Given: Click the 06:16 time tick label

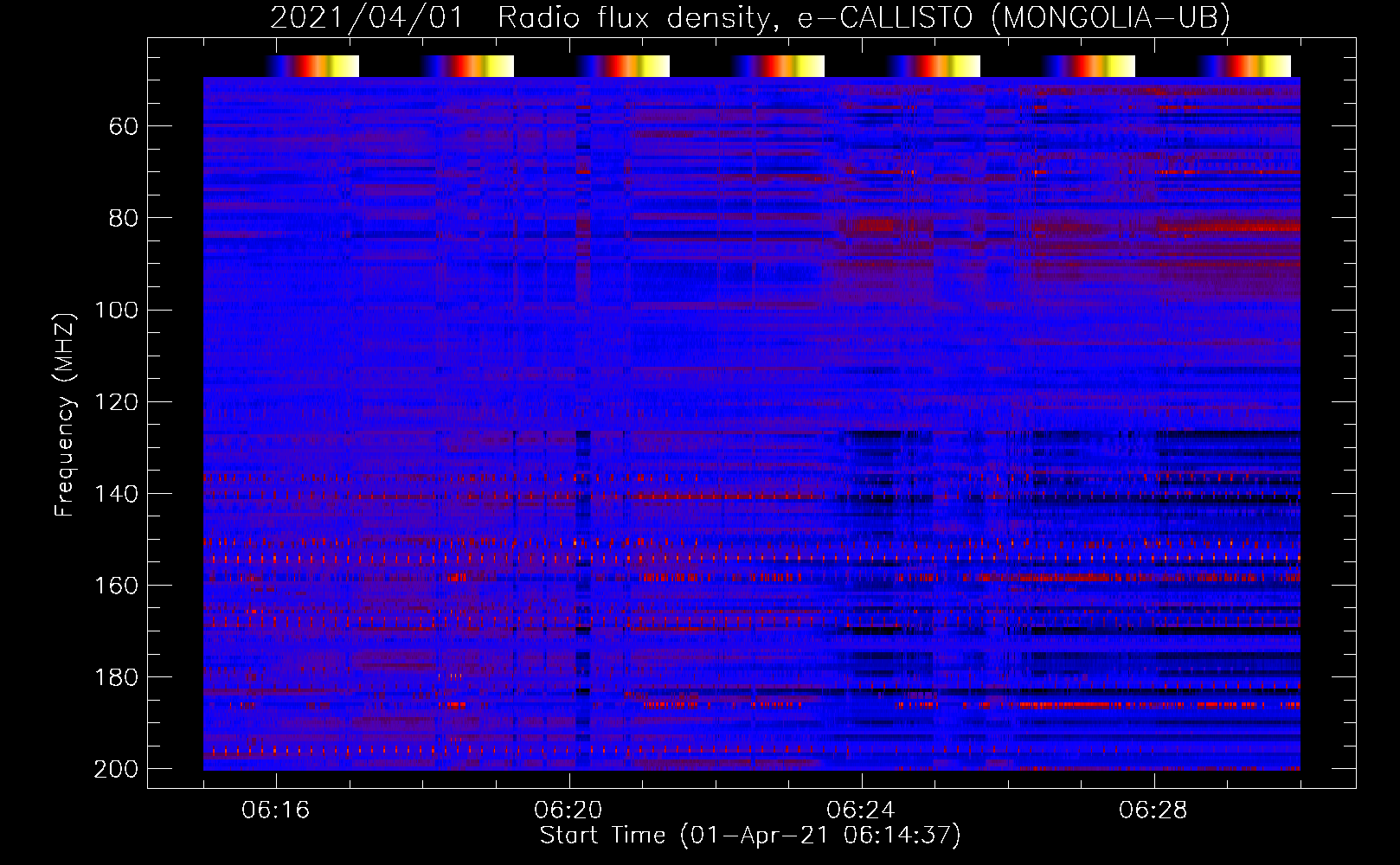Looking at the screenshot, I should (276, 811).
